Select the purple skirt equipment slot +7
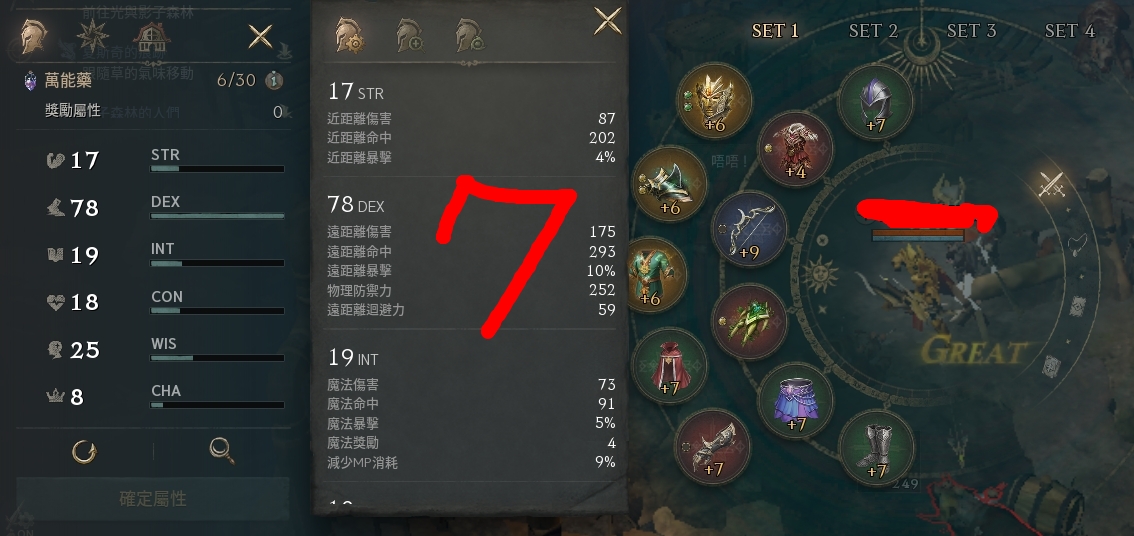 click(796, 400)
